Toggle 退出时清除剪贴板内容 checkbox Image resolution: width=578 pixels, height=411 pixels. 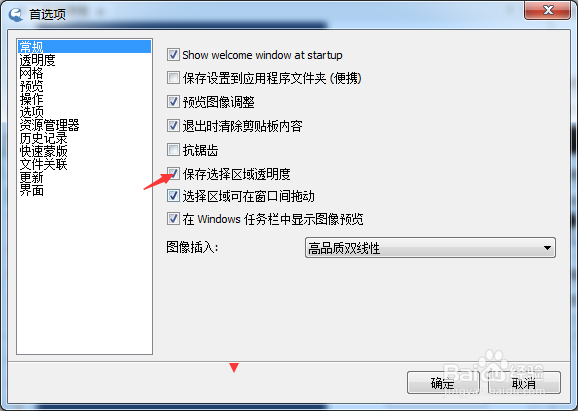(x=173, y=126)
